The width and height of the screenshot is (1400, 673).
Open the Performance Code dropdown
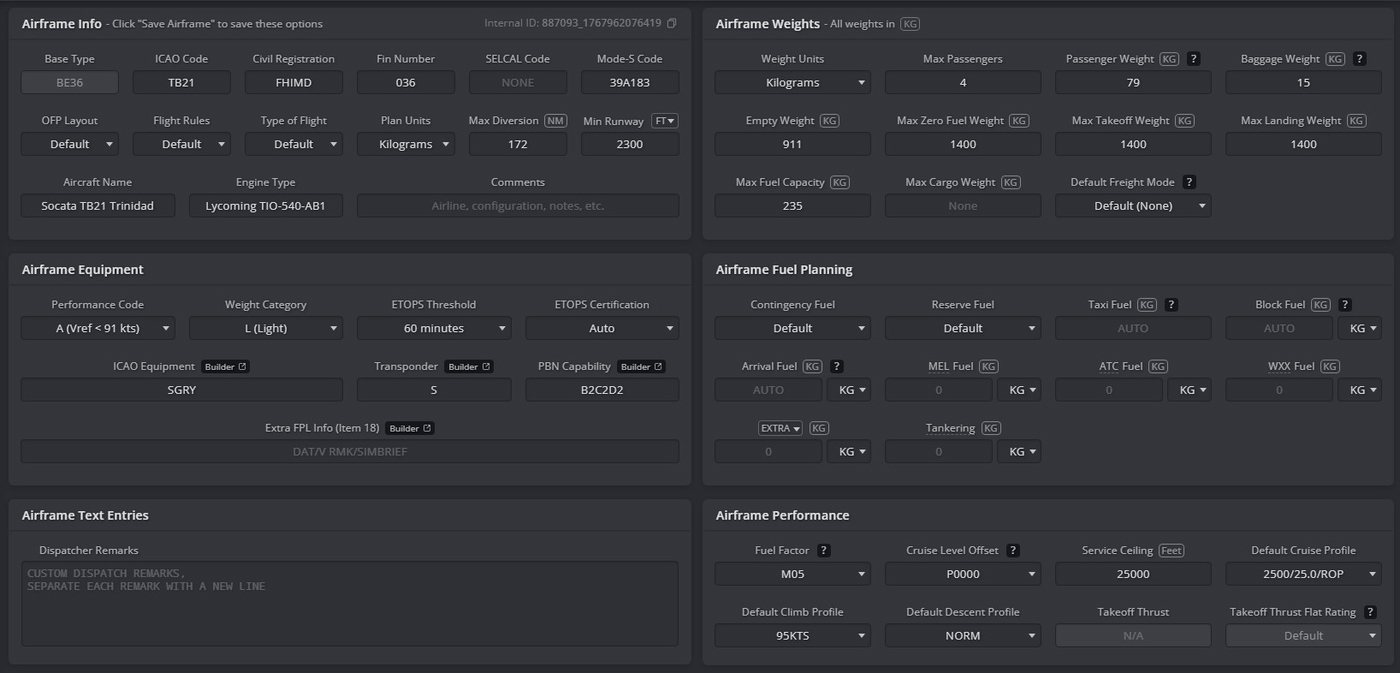[x=98, y=328]
